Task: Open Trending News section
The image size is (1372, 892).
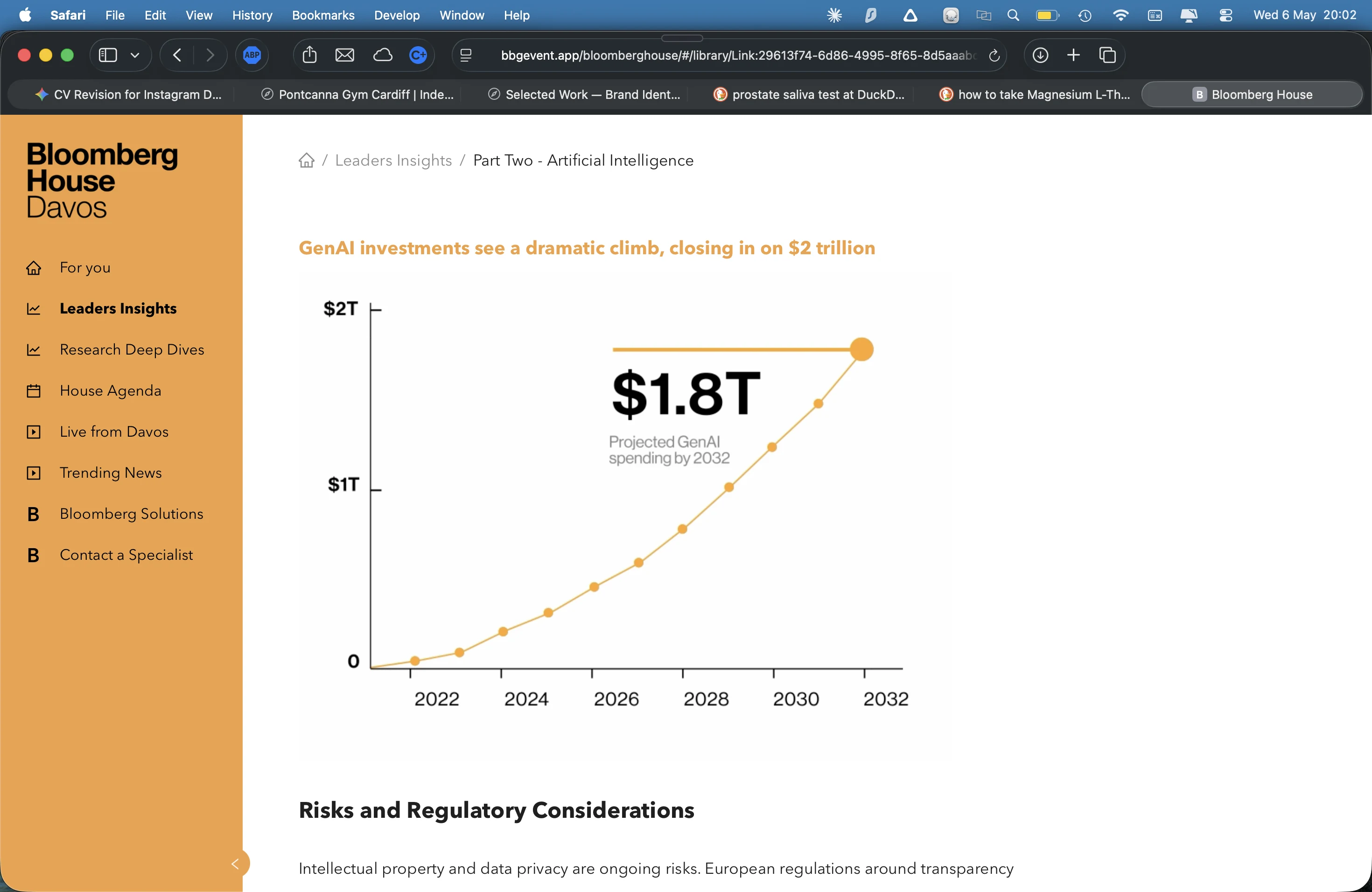Action: [x=111, y=473]
